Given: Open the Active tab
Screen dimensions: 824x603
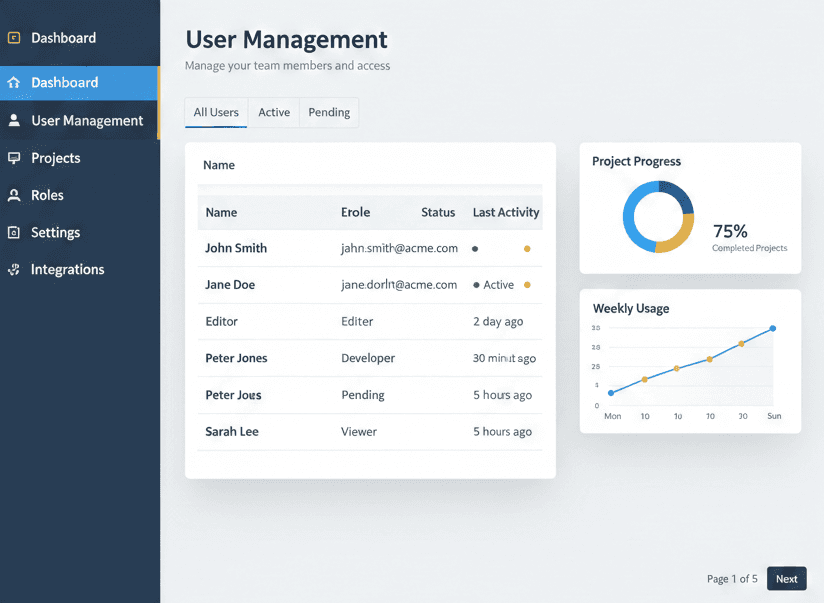Looking at the screenshot, I should [274, 112].
